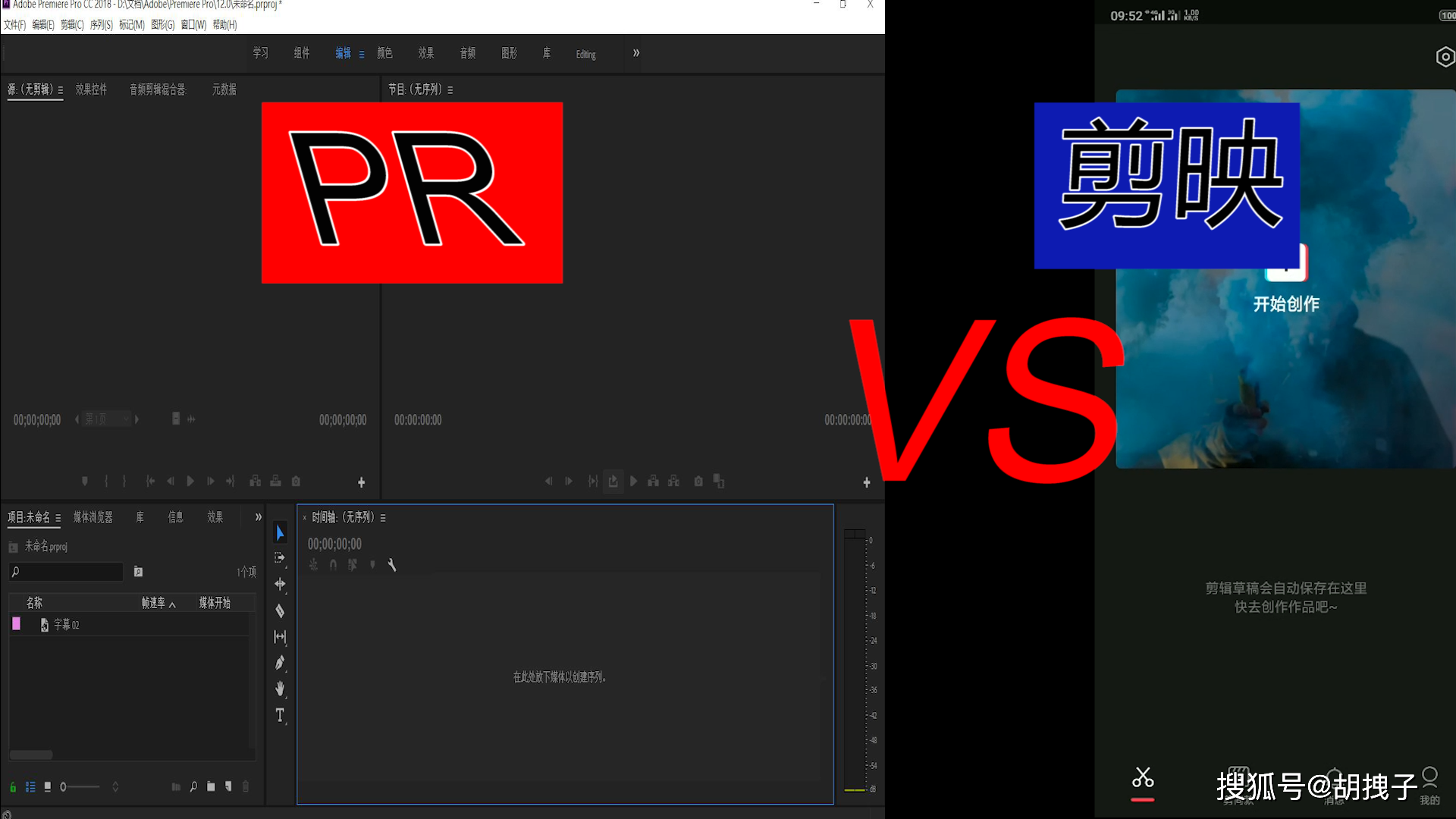Open the 第1页 page dropdown
This screenshot has height=819, width=1456.
pyautogui.click(x=106, y=419)
